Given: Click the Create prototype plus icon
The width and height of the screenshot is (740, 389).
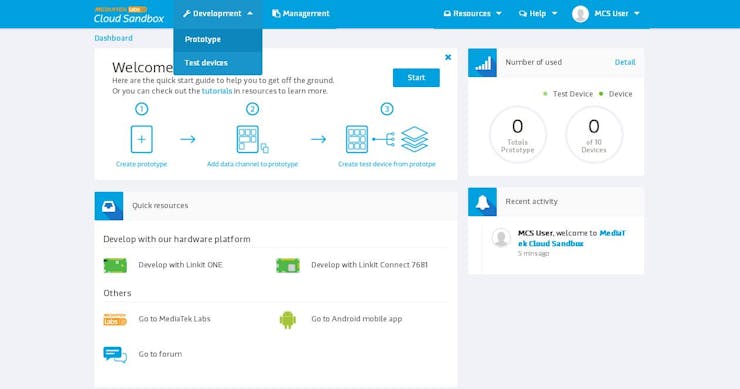Looking at the screenshot, I should [x=142, y=139].
